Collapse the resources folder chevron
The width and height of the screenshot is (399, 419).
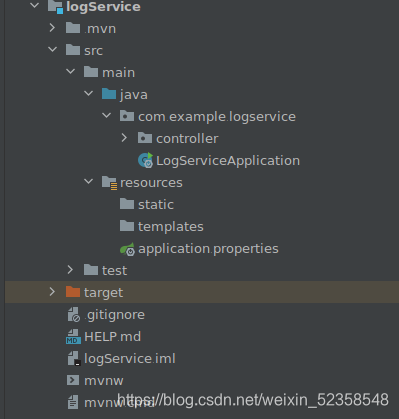(x=88, y=182)
